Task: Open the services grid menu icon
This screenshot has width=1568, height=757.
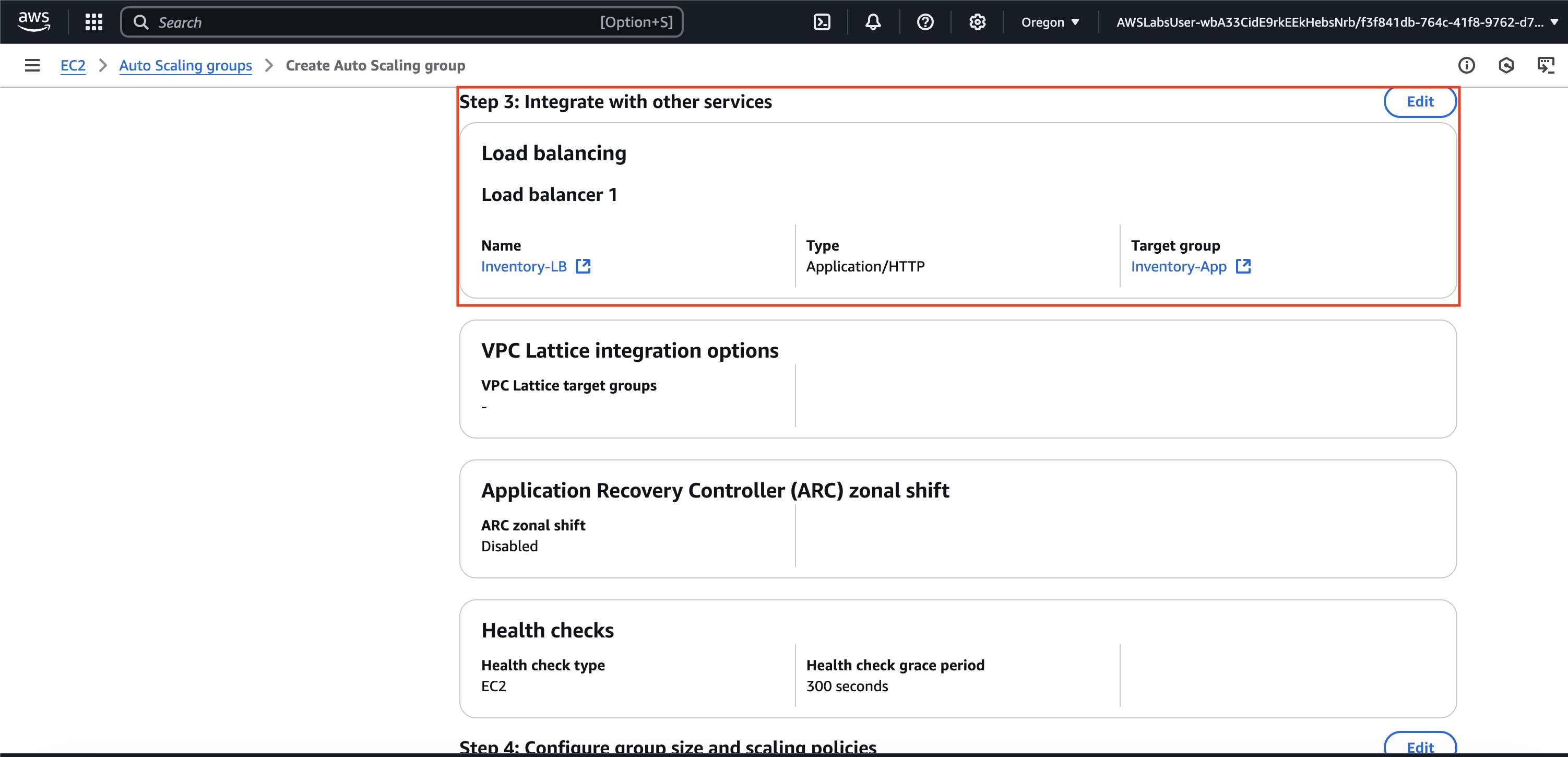Action: 94,22
